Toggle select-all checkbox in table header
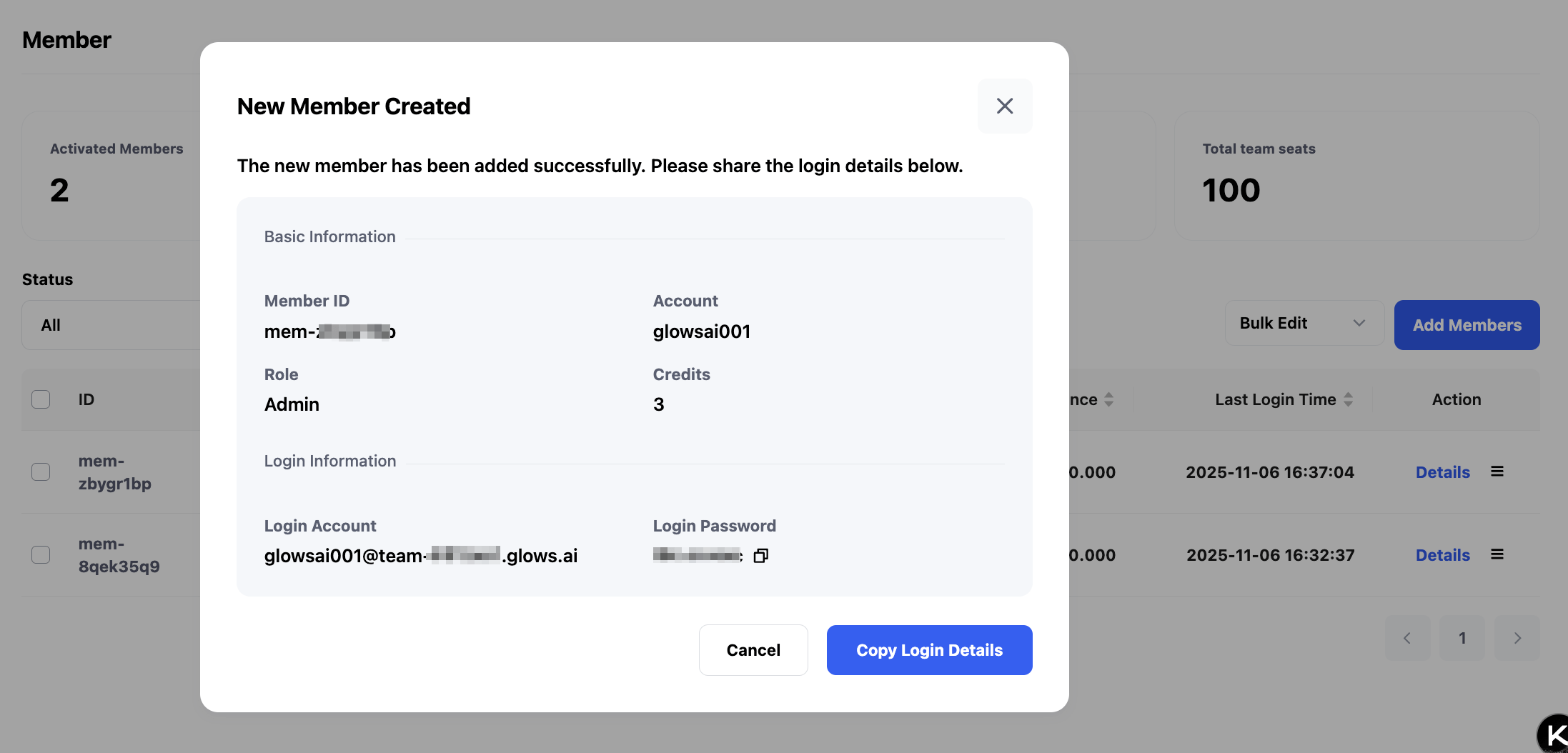 coord(41,399)
